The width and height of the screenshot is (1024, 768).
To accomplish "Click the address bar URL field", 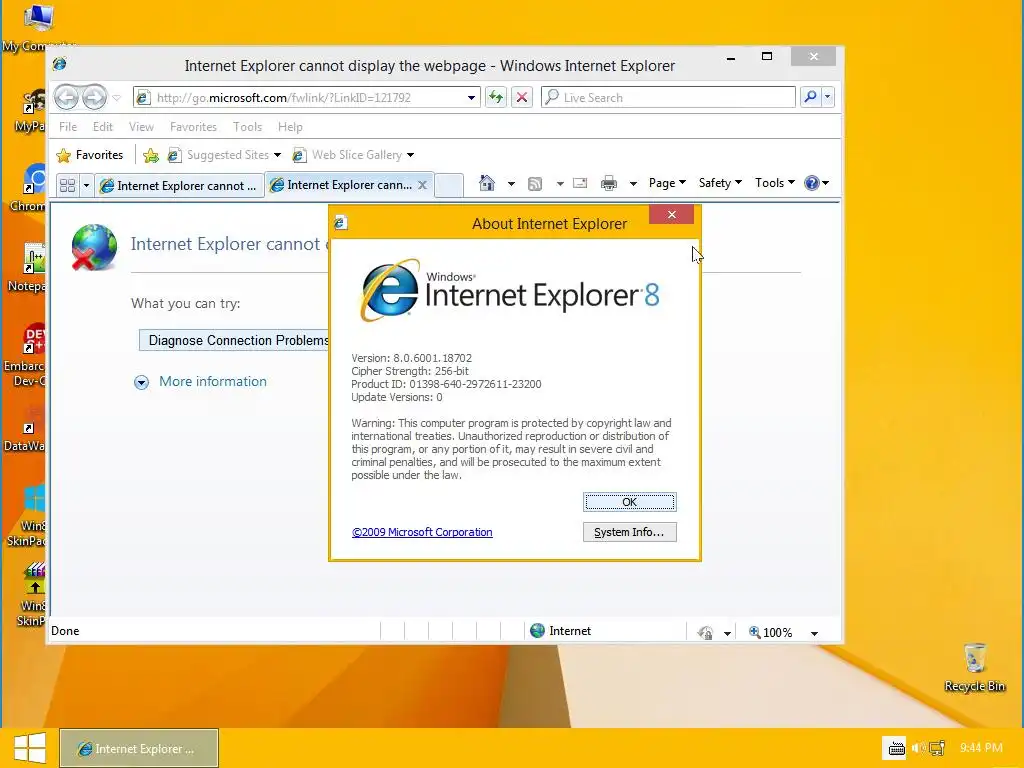I will coord(307,97).
